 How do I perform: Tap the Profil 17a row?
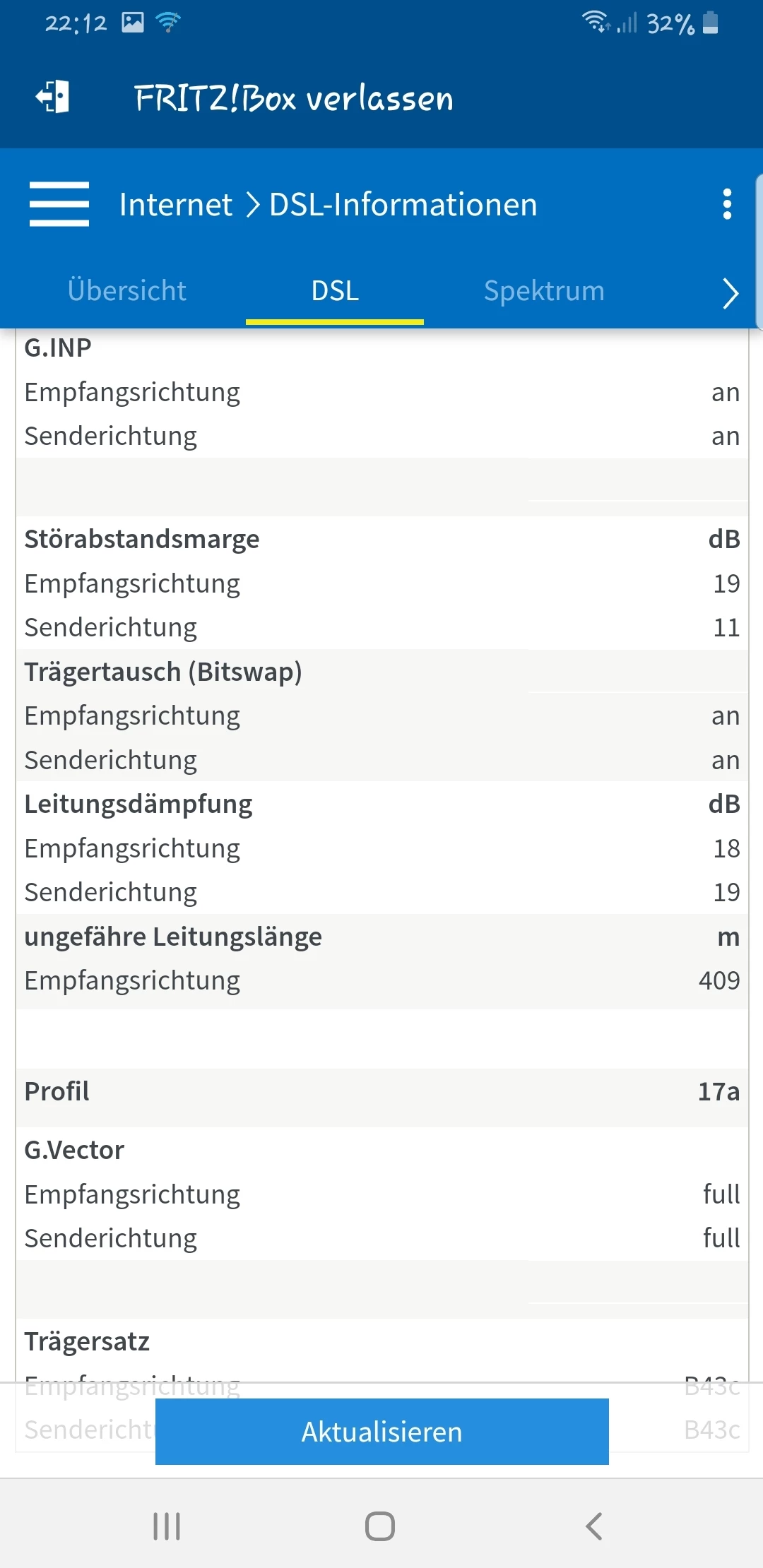point(381,1092)
